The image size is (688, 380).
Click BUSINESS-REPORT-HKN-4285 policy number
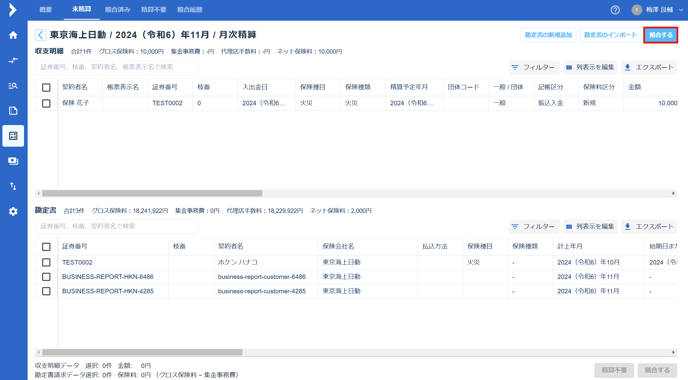tap(108, 291)
